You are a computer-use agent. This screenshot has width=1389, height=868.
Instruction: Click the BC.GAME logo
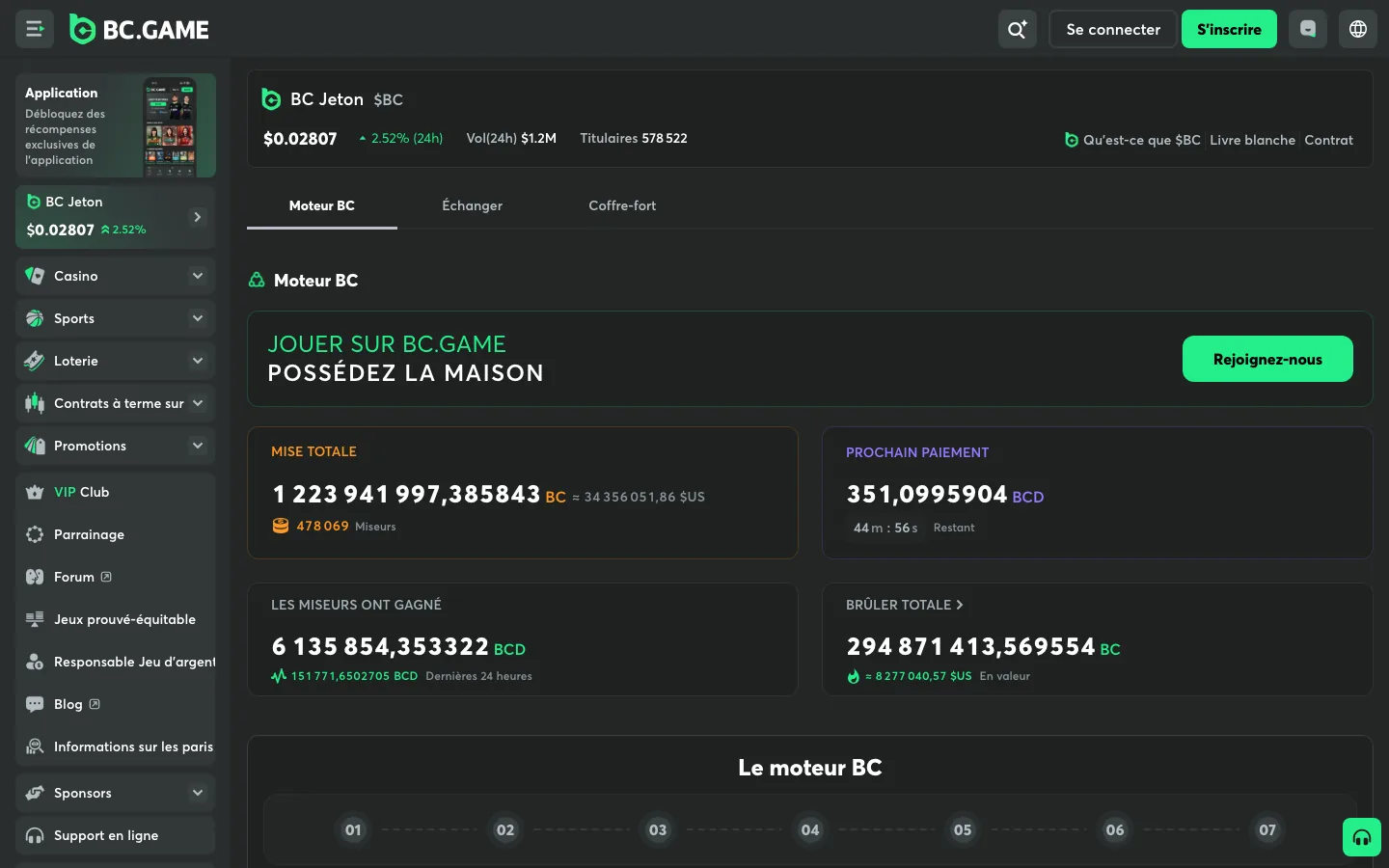click(x=140, y=30)
